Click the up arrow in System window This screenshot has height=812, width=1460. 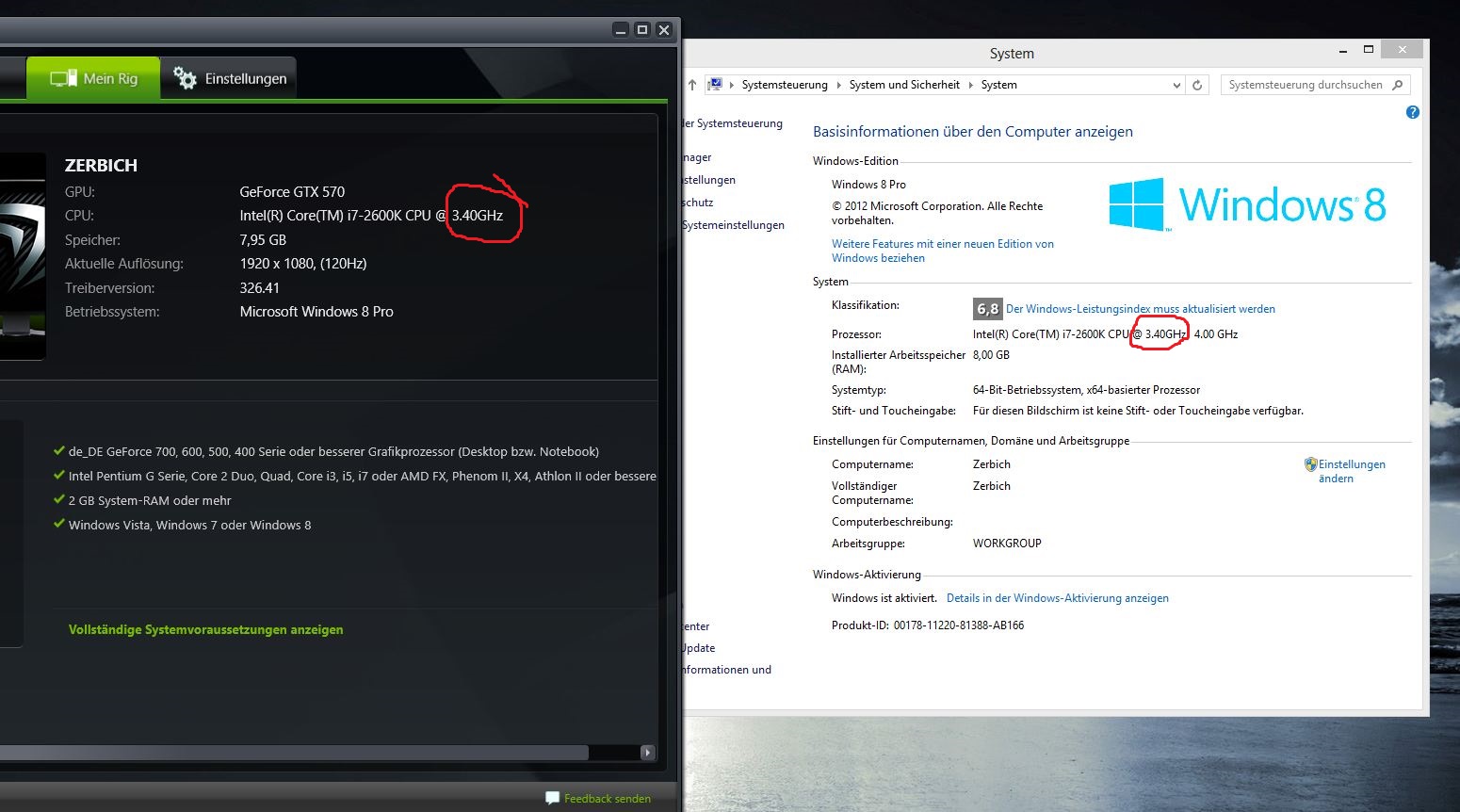tap(692, 85)
